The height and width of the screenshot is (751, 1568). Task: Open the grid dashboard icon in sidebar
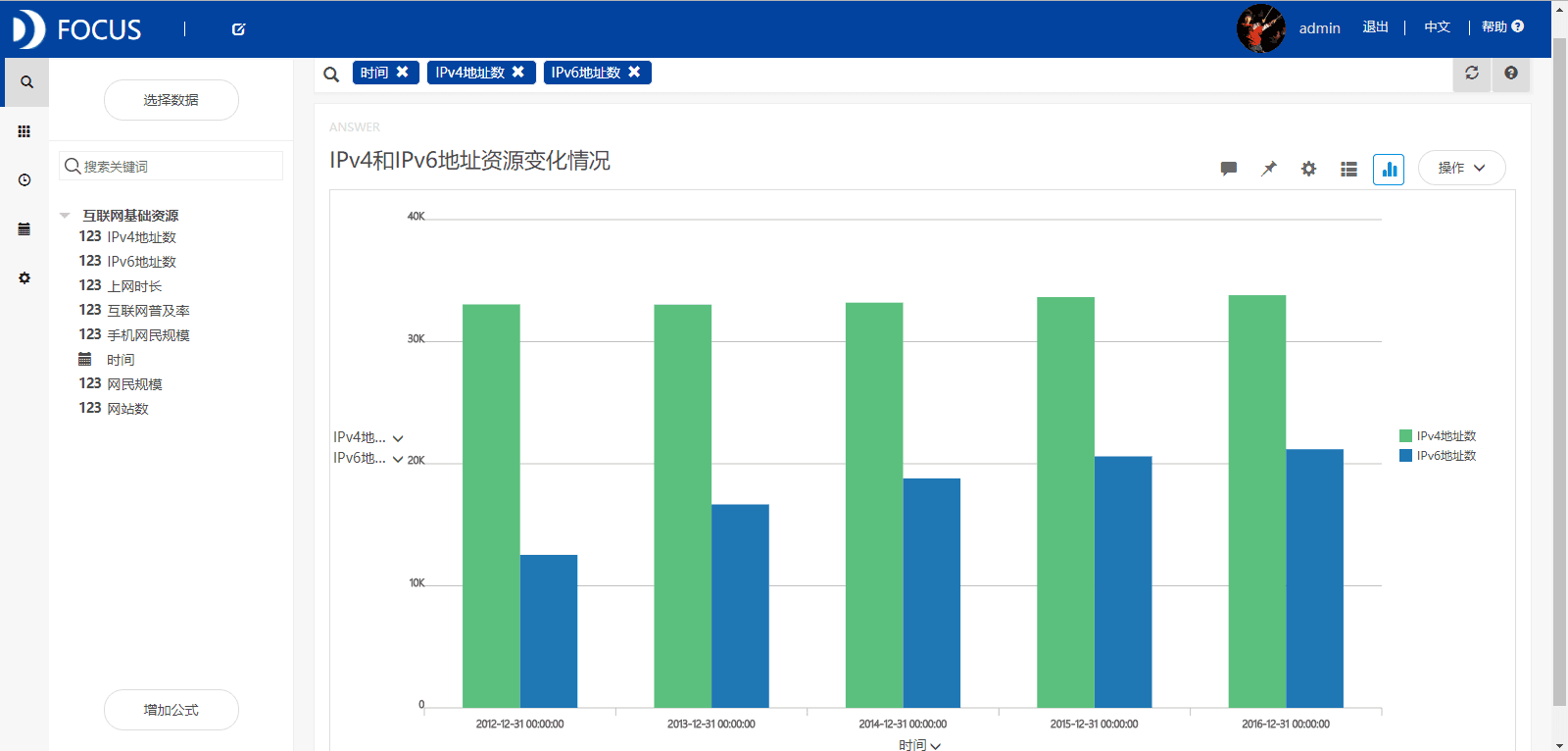(24, 131)
